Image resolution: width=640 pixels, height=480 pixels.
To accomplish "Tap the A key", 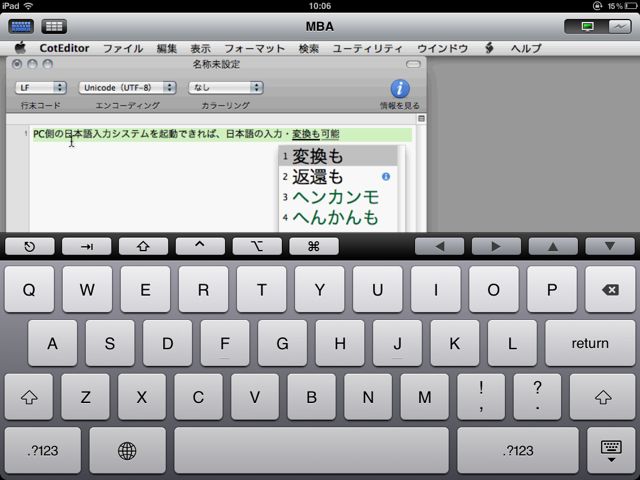I will pyautogui.click(x=53, y=343).
